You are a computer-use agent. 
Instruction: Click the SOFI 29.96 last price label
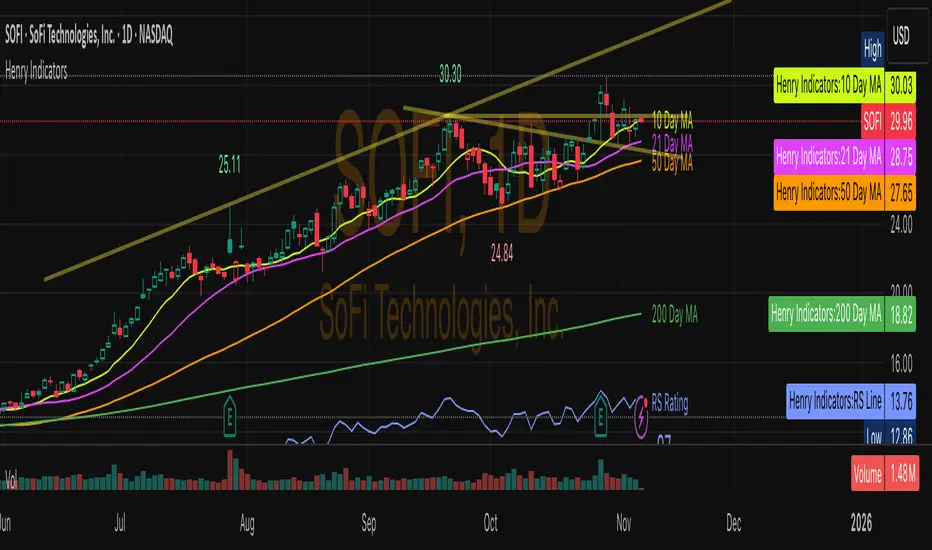pos(889,122)
